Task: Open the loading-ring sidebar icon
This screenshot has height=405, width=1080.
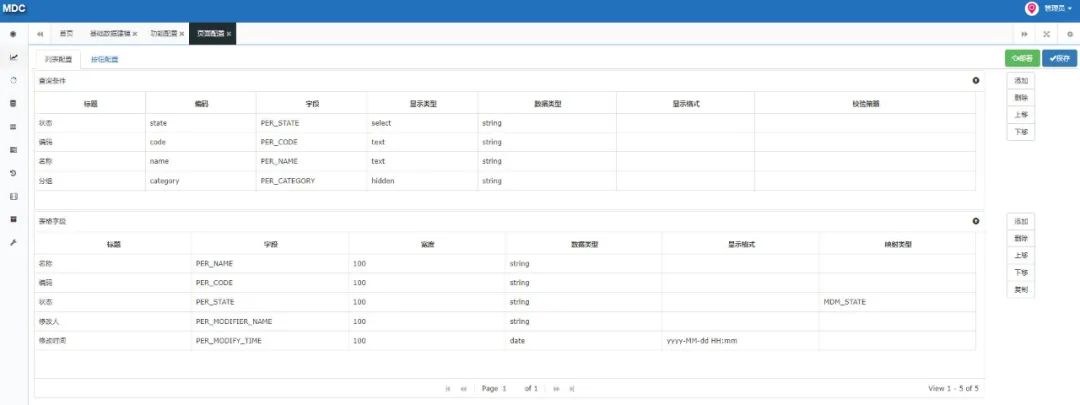Action: 13,81
